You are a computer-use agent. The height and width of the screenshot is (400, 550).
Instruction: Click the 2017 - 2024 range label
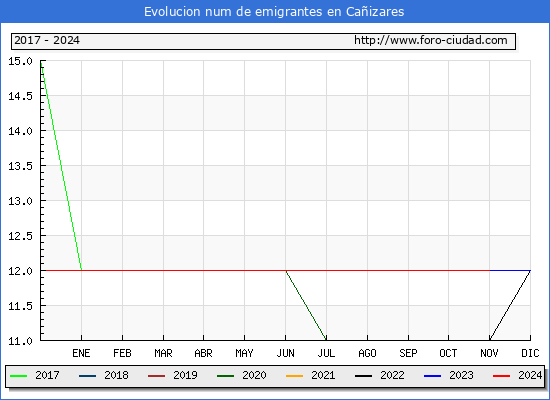[x=47, y=40]
